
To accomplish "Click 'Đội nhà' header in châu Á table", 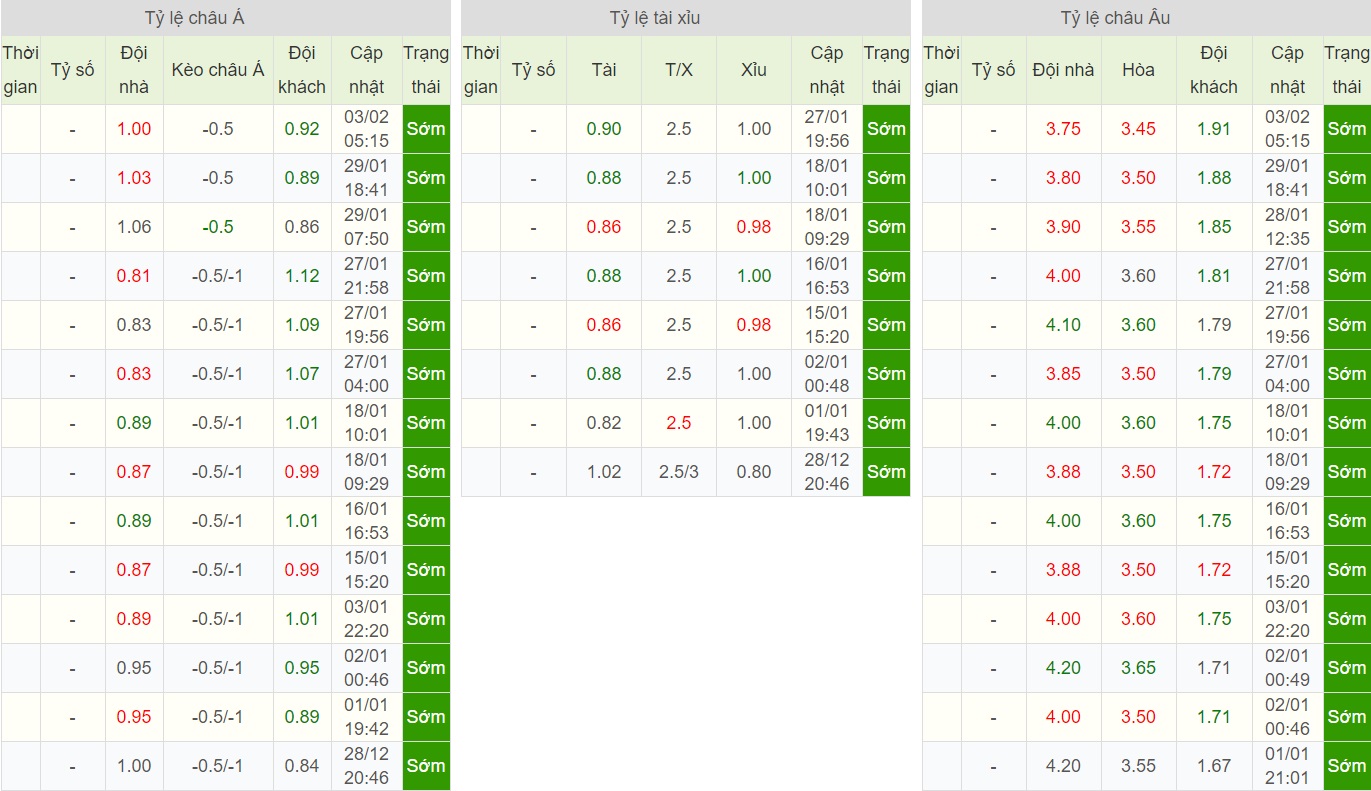I will (134, 70).
